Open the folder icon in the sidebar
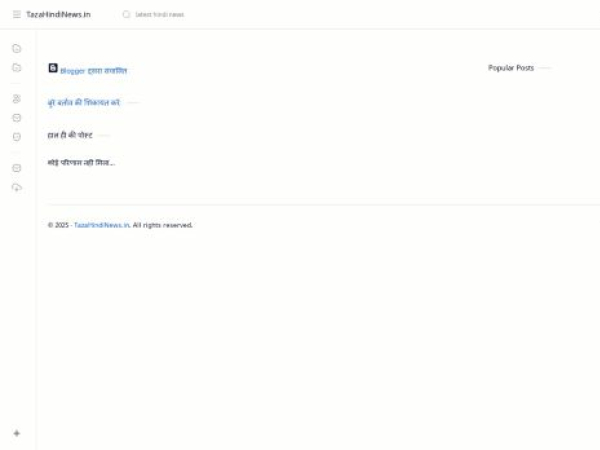The width and height of the screenshot is (600, 450). click(16, 67)
